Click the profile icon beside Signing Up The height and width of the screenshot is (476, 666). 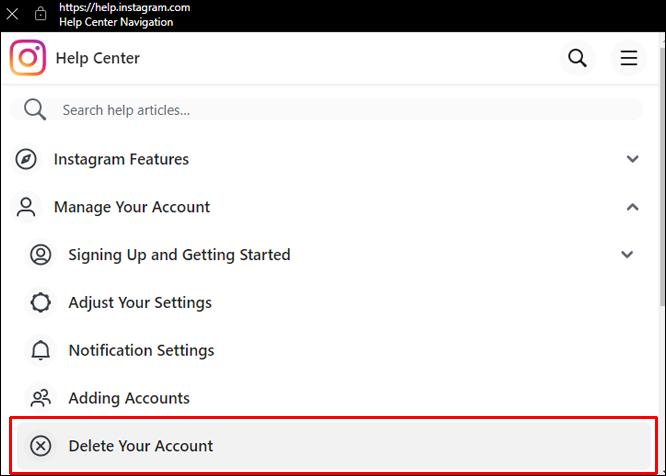40,255
